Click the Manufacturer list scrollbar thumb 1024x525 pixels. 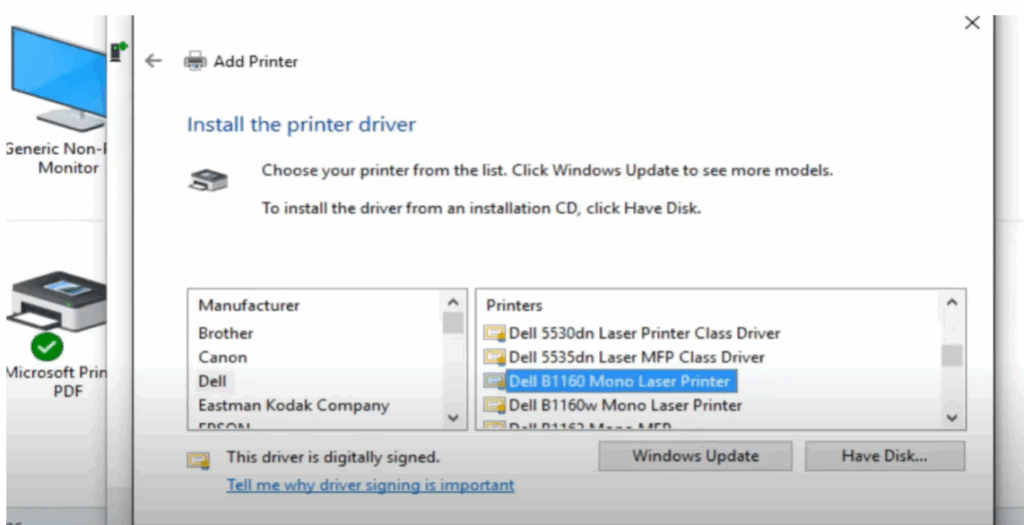(x=453, y=323)
